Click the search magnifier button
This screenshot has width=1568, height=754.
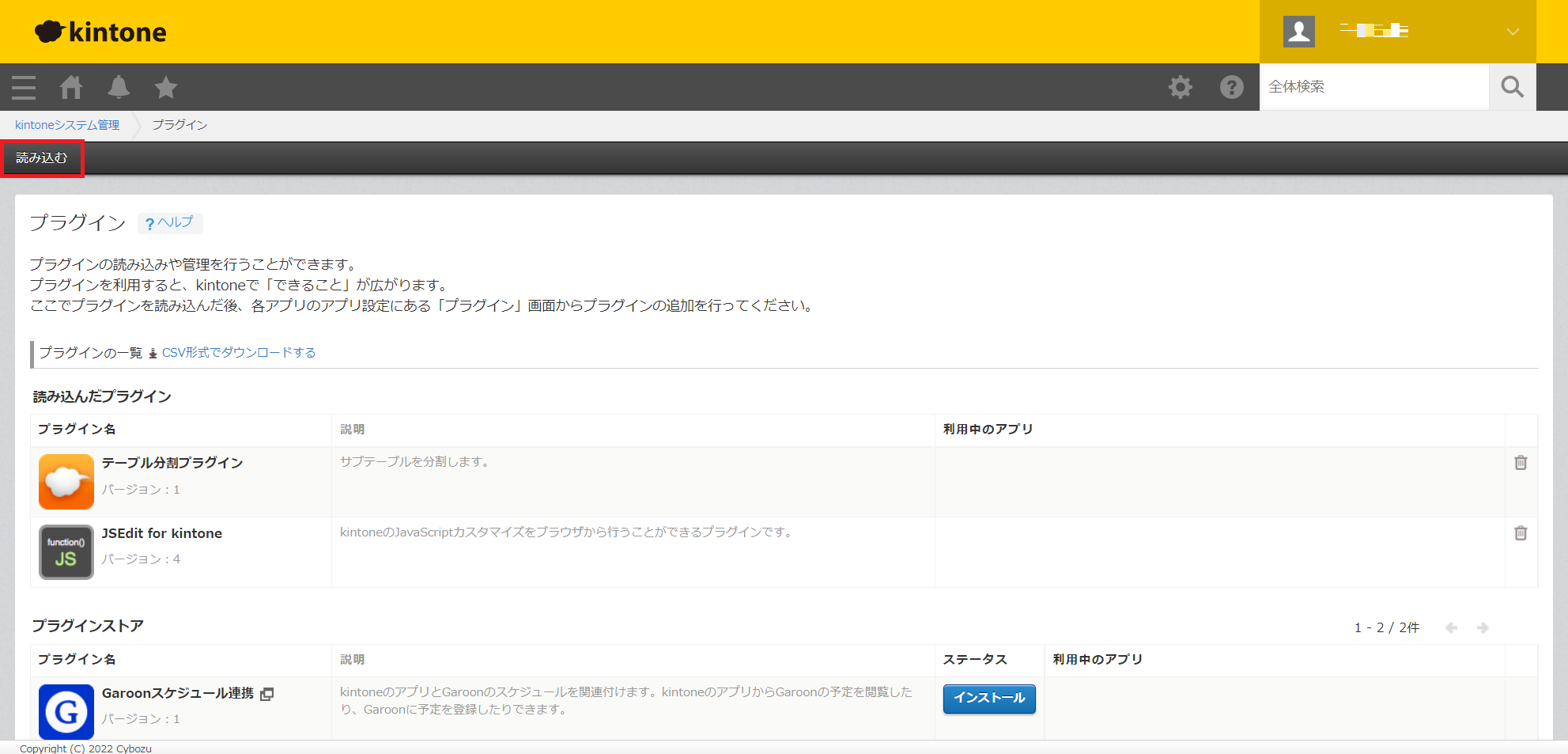1512,87
